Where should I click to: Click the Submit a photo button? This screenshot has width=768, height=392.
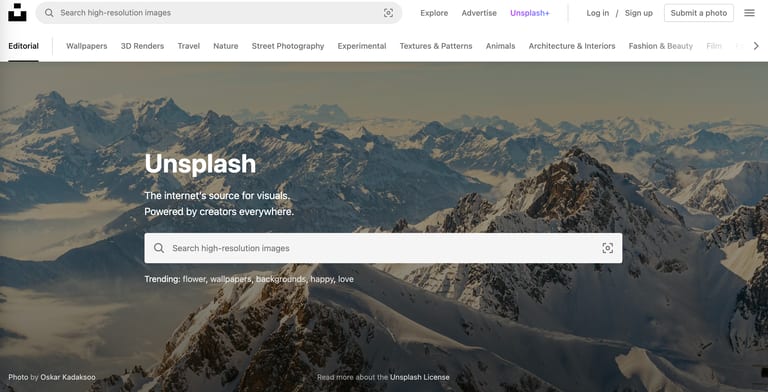point(699,13)
